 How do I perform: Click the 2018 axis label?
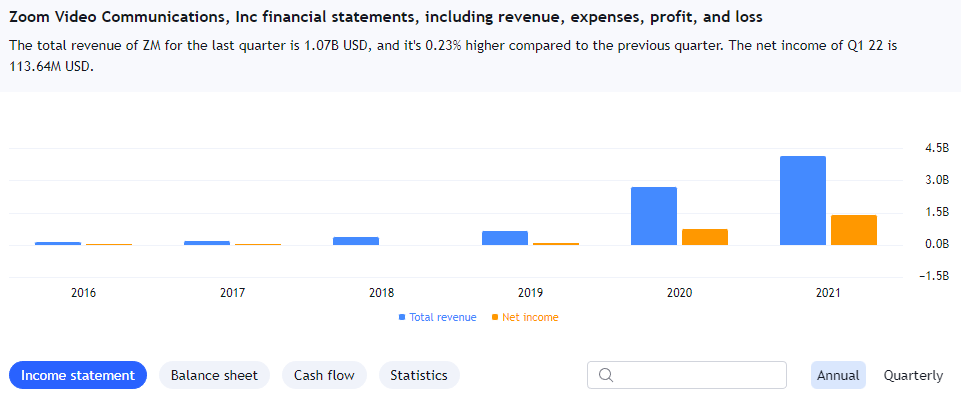(381, 293)
